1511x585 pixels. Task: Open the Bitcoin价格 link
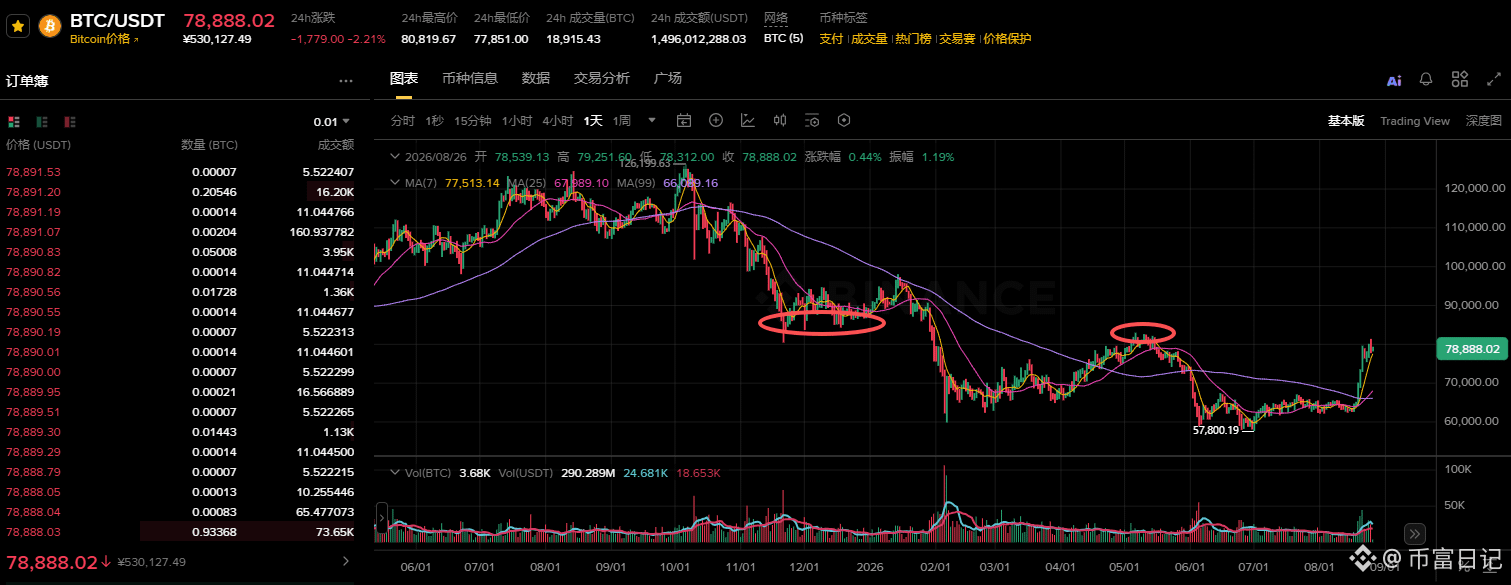click(x=104, y=39)
